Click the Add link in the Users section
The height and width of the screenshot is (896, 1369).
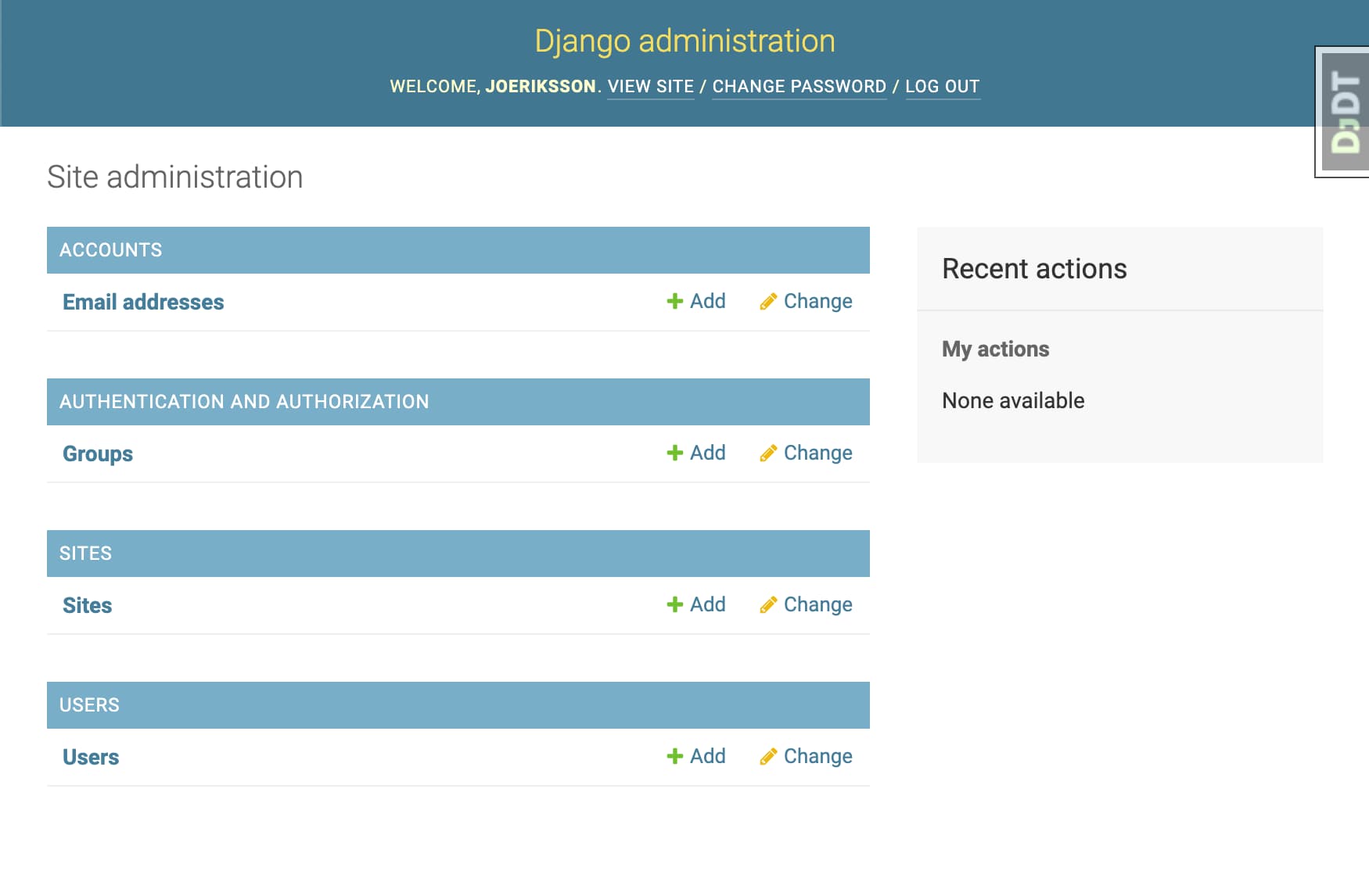[x=706, y=756]
